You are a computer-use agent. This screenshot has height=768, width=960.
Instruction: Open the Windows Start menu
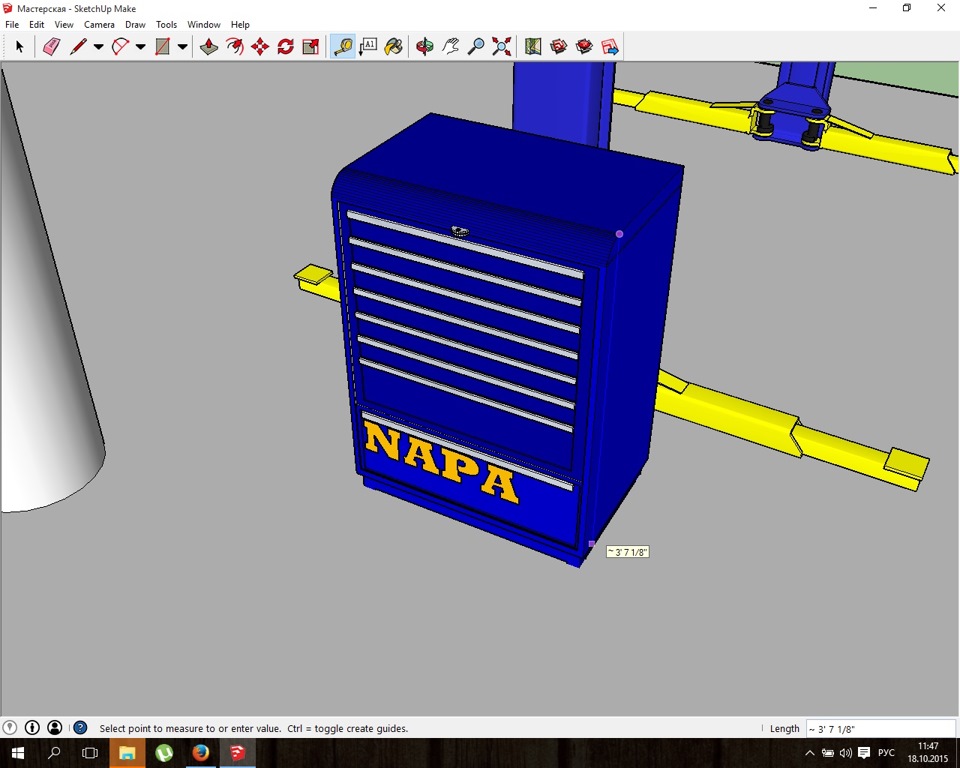coord(17,753)
